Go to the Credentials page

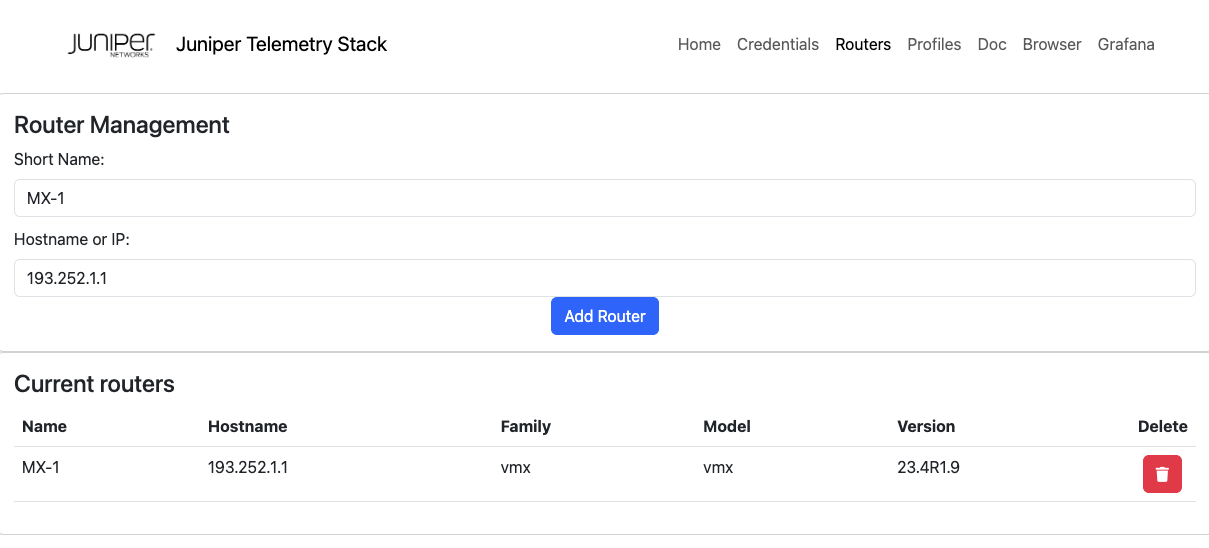(x=778, y=45)
